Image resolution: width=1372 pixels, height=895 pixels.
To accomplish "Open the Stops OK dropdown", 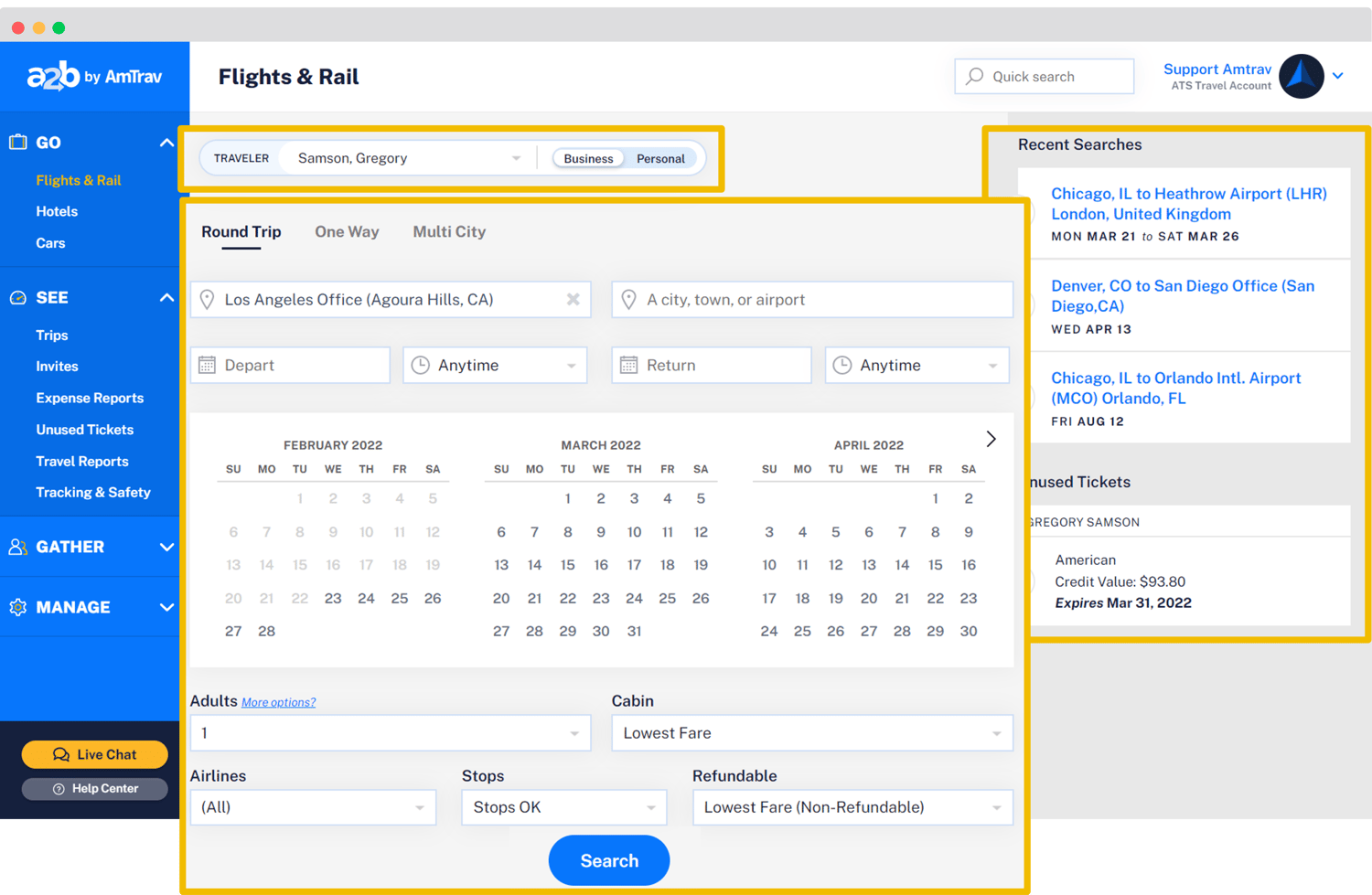I will (563, 807).
